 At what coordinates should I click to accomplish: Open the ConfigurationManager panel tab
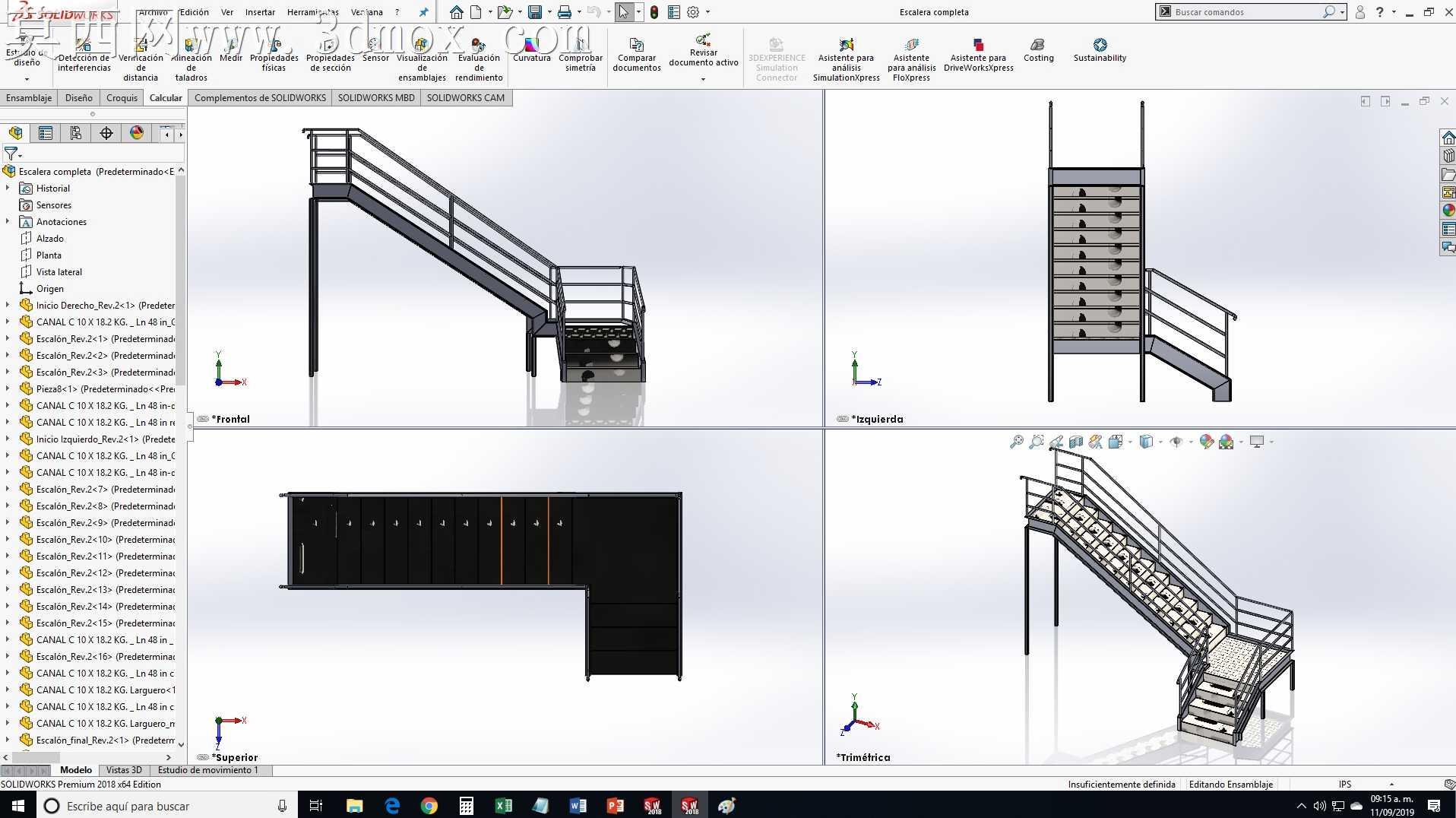(76, 133)
